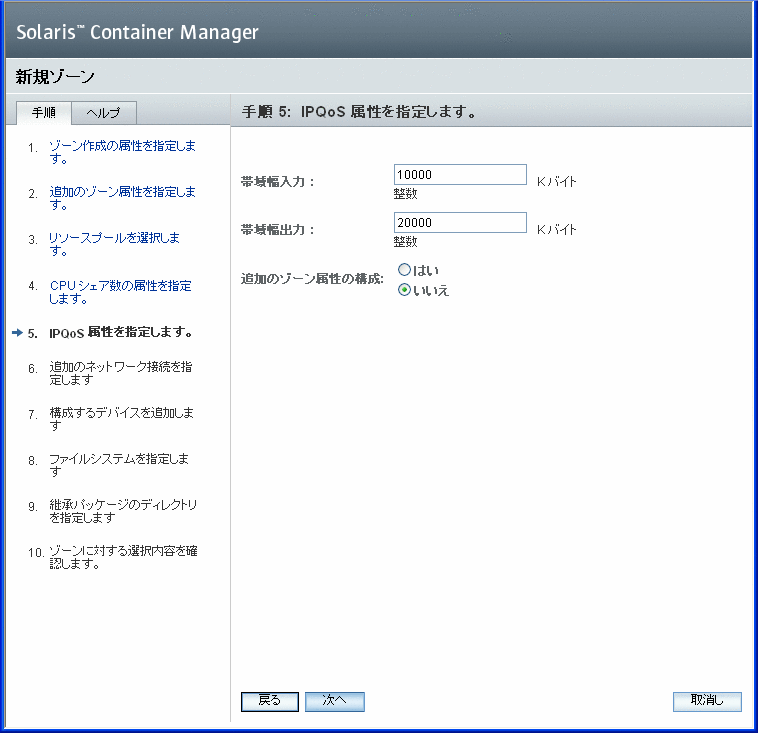Image resolution: width=758 pixels, height=733 pixels.
Task: Select the はい radio button
Action: click(404, 269)
